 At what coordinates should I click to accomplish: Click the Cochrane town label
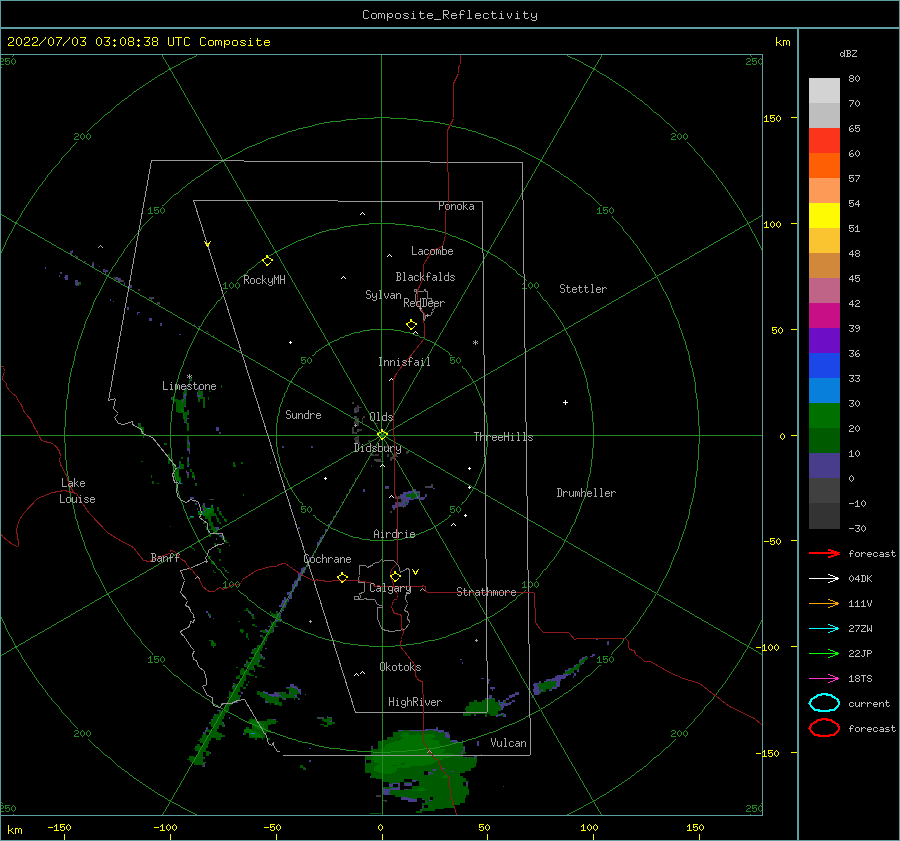coord(327,559)
